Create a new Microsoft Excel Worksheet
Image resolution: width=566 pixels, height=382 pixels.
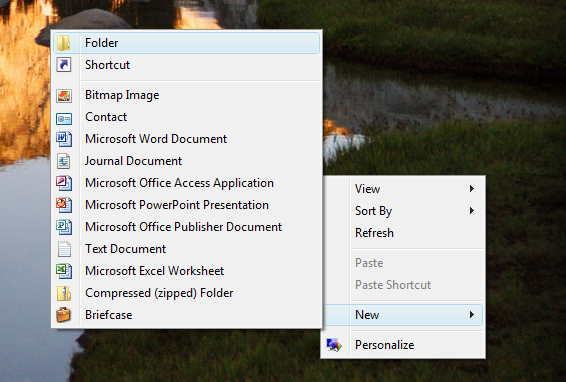point(186,271)
